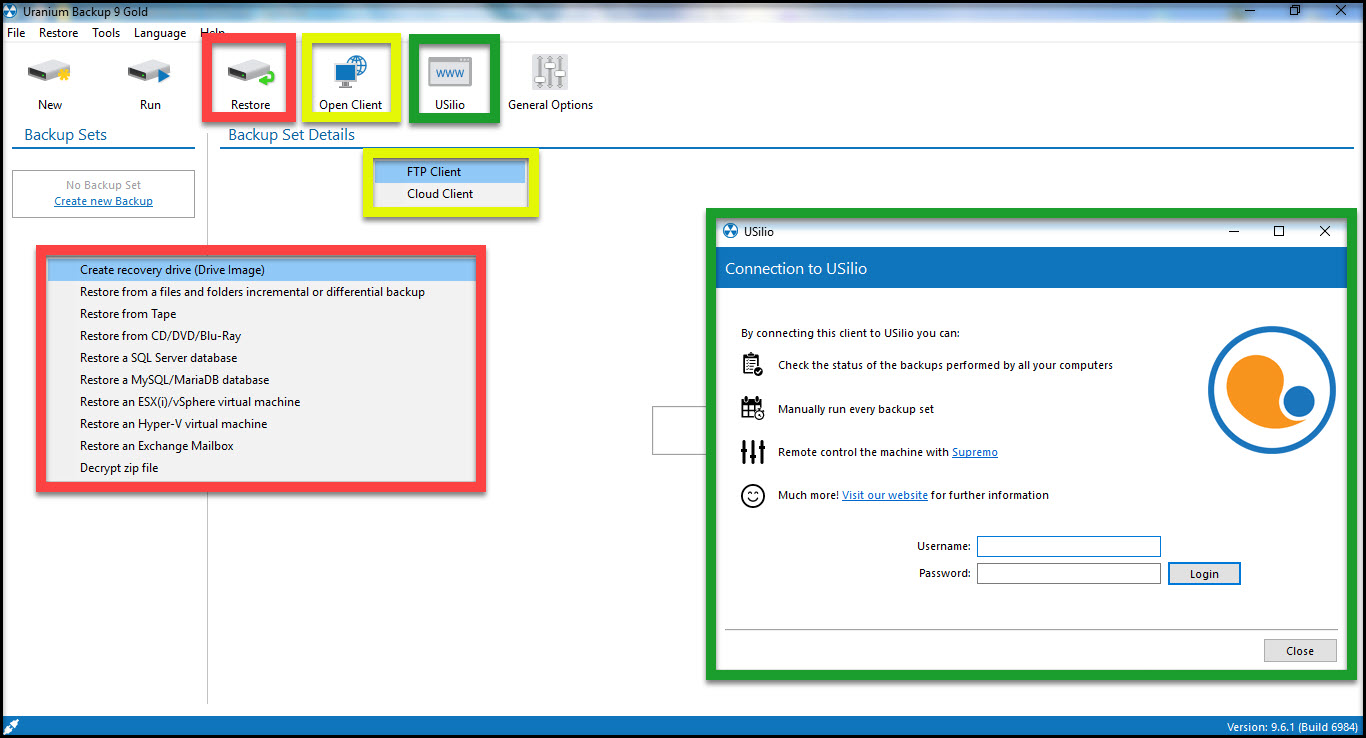Click the calendar icon beside manual run
Image resolution: width=1366 pixels, height=738 pixels.
[752, 408]
